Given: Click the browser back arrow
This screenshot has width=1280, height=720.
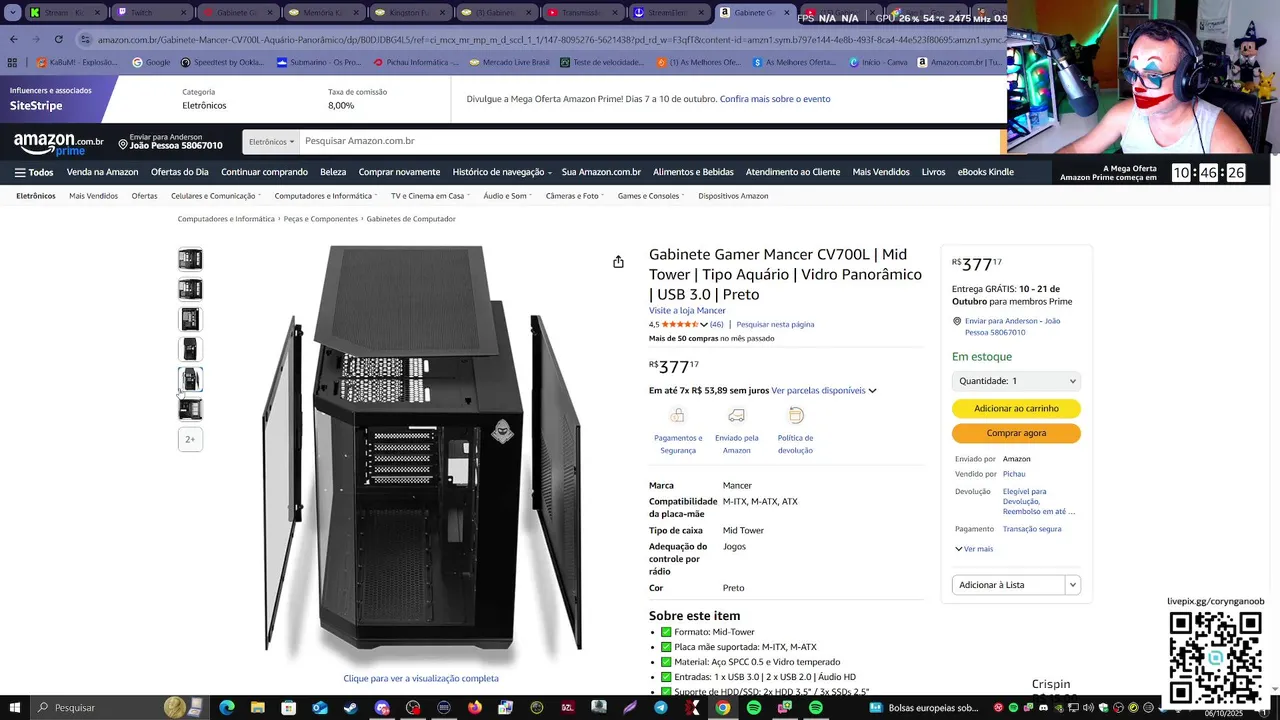Looking at the screenshot, I should pos(13,39).
